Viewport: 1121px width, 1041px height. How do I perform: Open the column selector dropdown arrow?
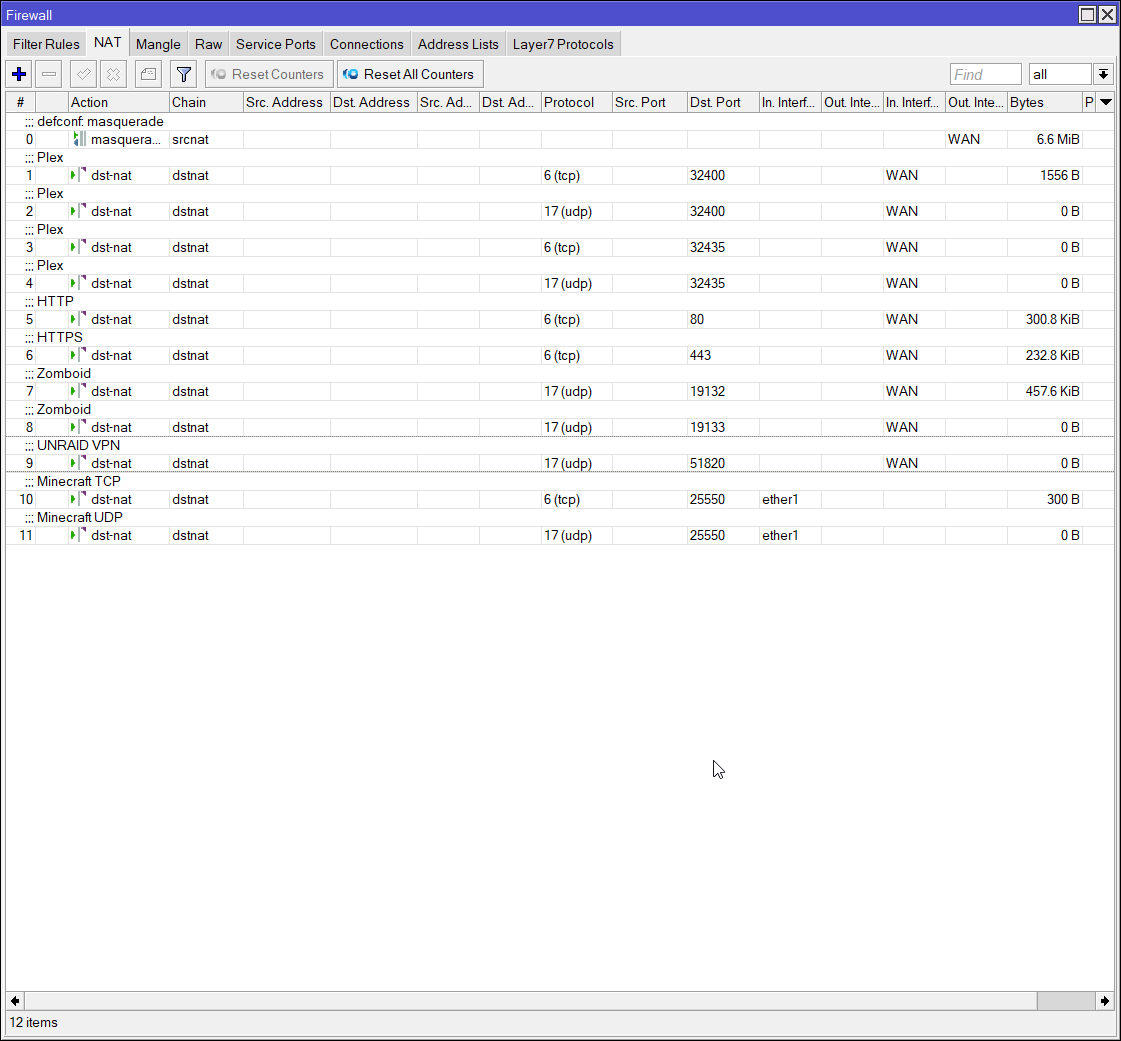click(1106, 102)
